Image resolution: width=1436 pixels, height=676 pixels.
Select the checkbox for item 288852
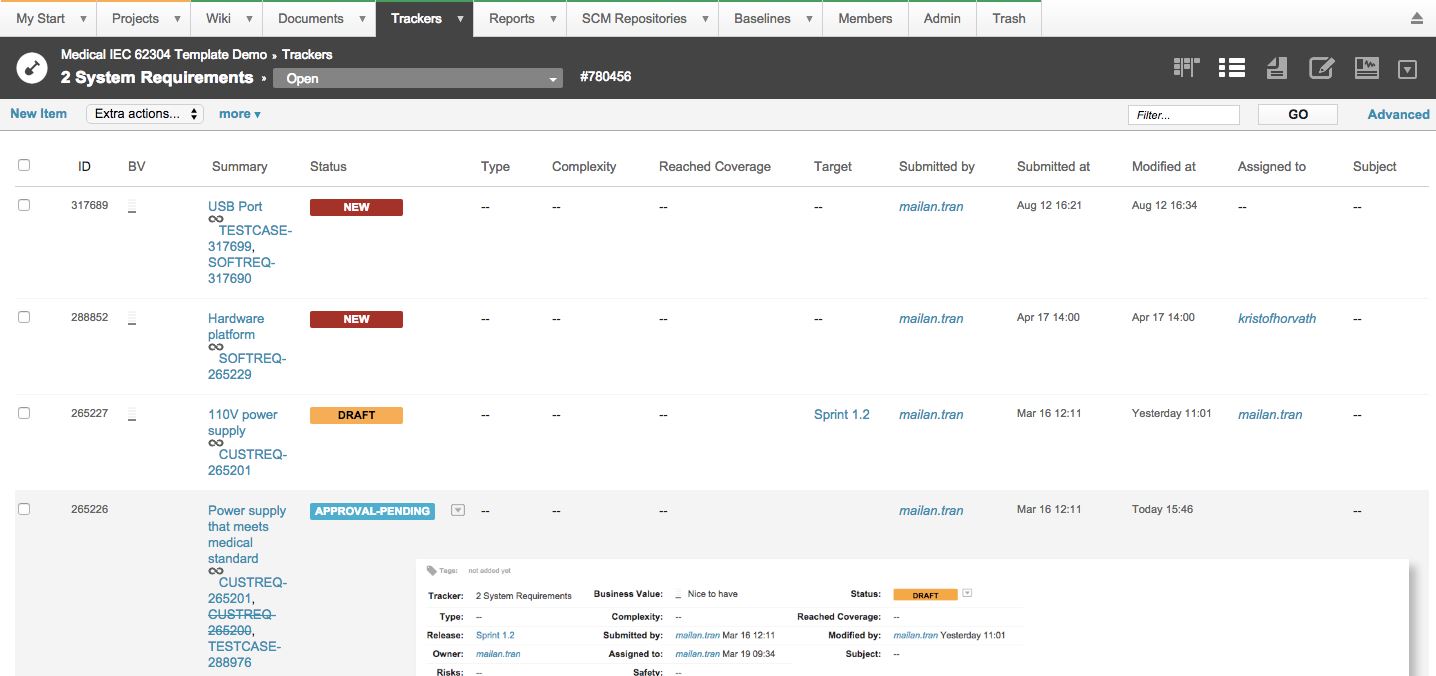(24, 317)
